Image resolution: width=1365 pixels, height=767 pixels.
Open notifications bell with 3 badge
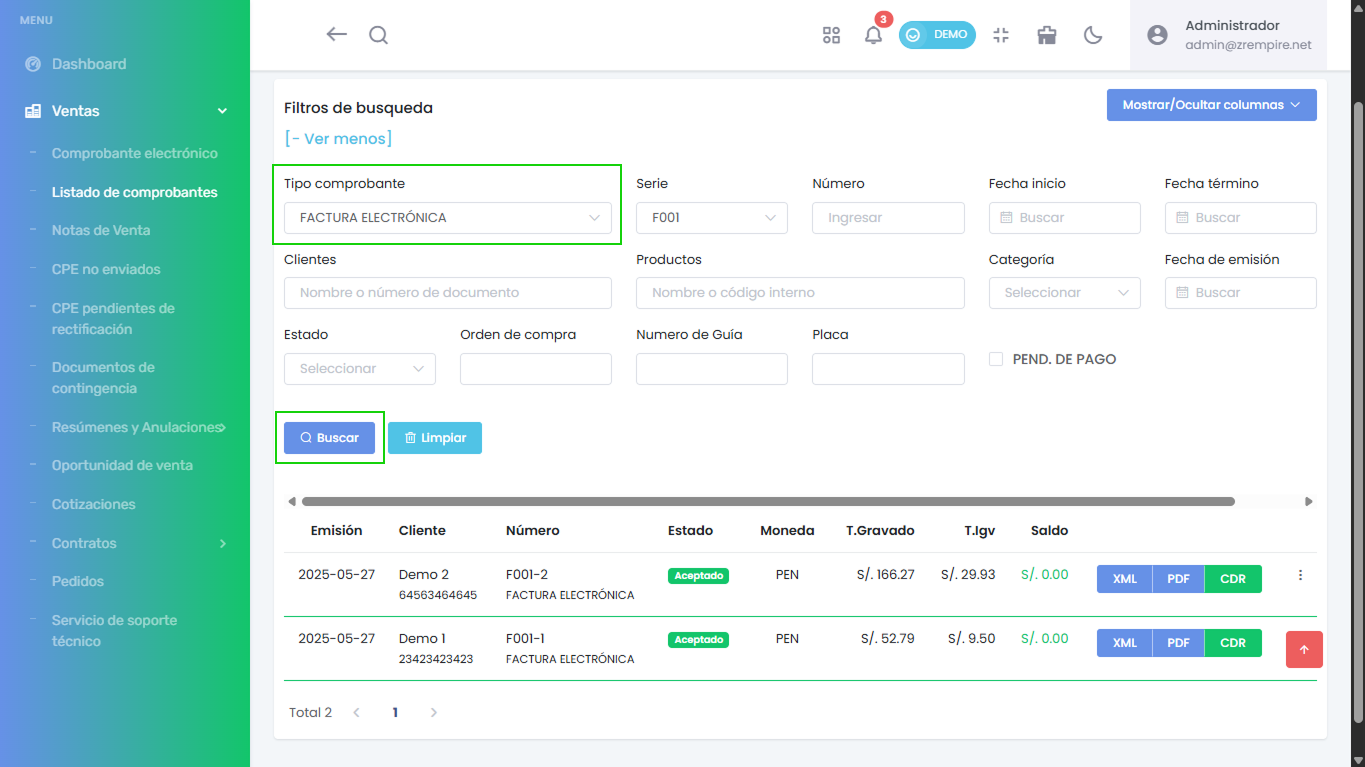pyautogui.click(x=873, y=35)
